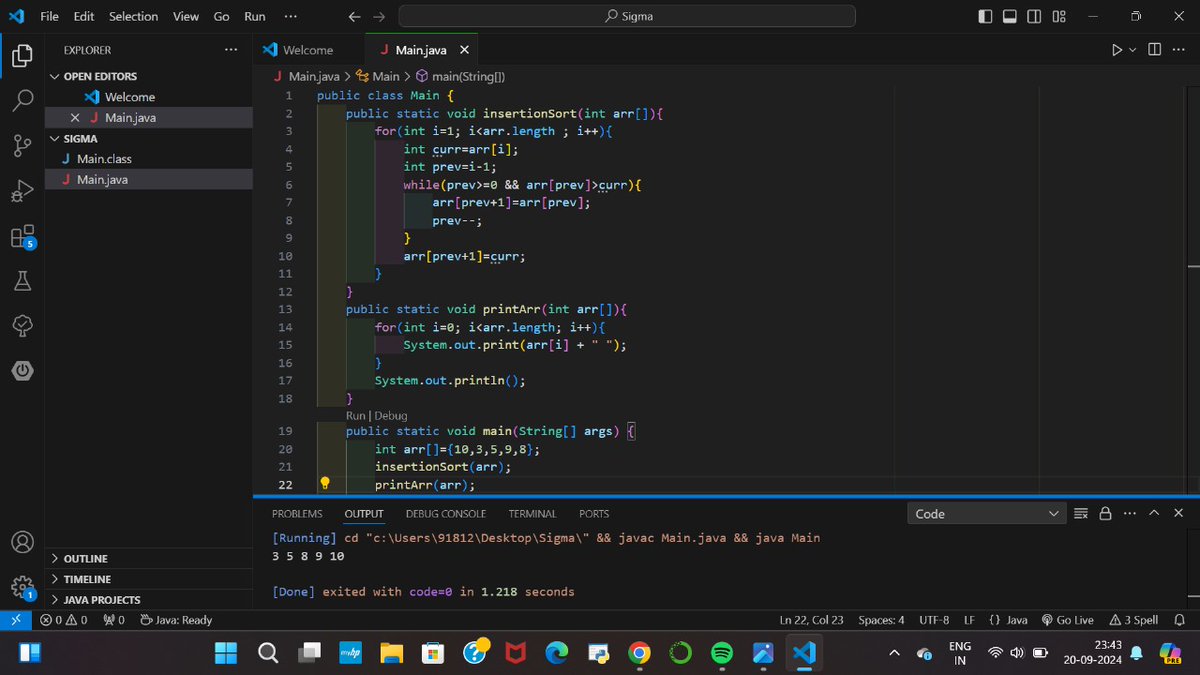Screen dimensions: 1200x675
Task: Customize Layout from the title bar
Action: click(x=1059, y=17)
